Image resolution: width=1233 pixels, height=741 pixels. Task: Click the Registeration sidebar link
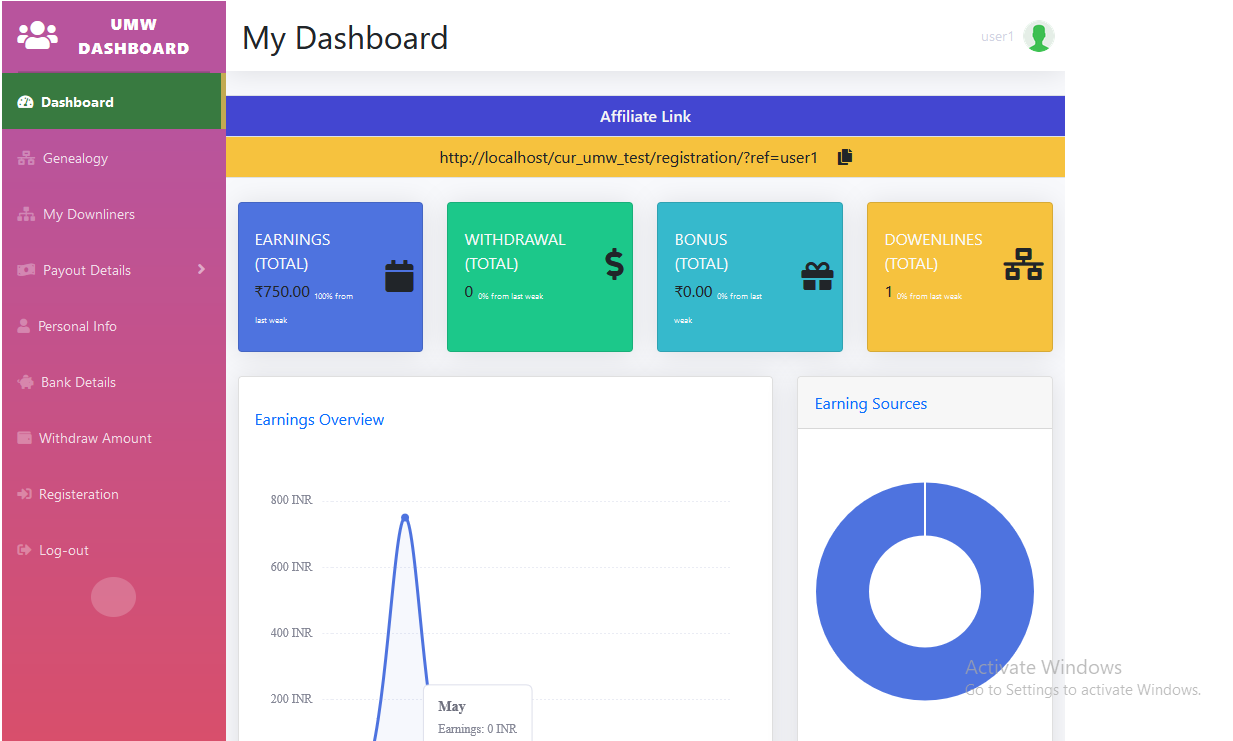[x=78, y=494]
